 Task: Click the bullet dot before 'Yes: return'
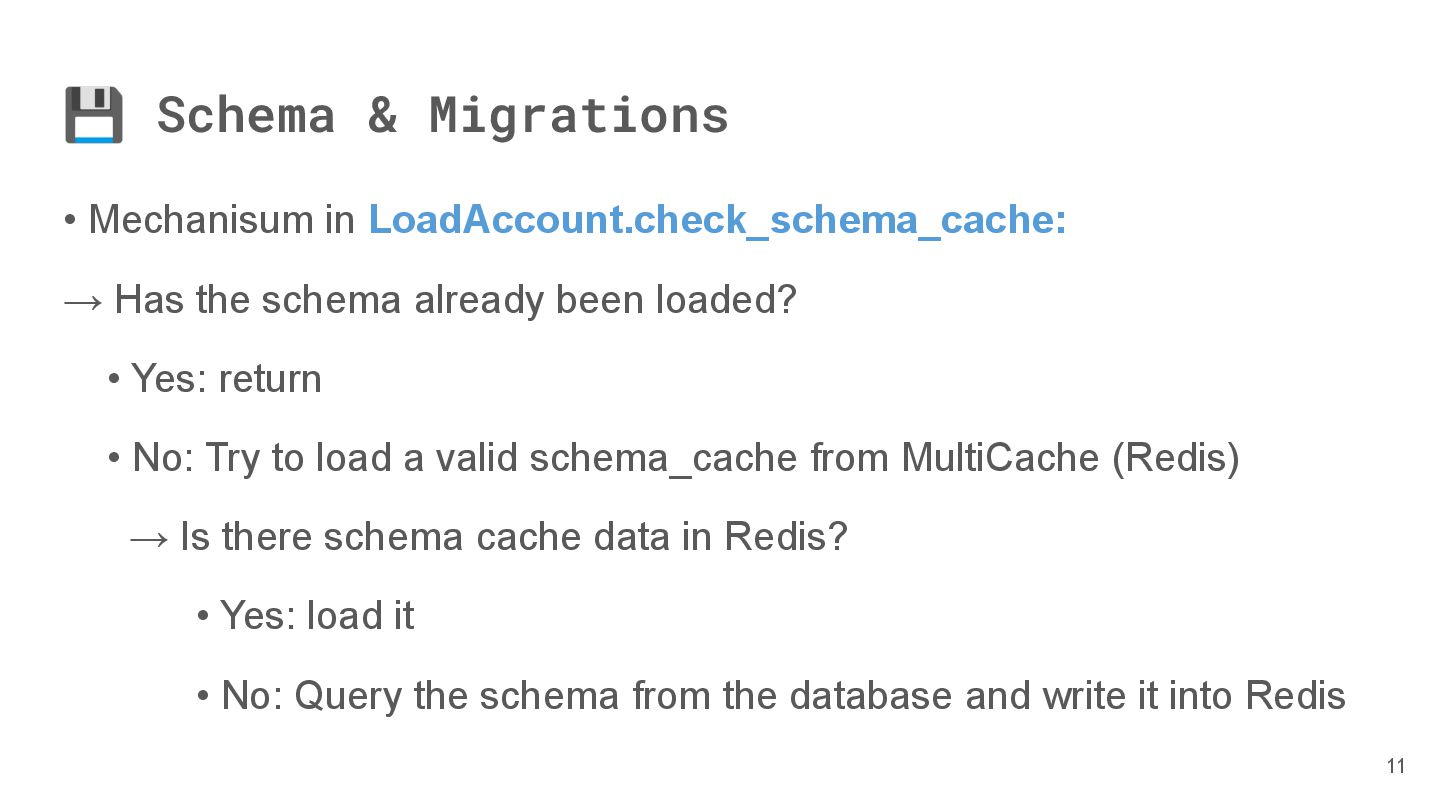114,379
